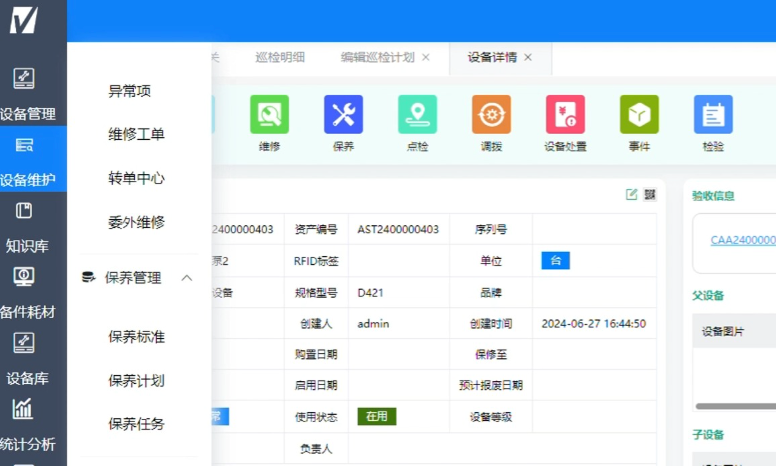Switch to the 巡检明细 tab
The image size is (776, 466).
tap(280, 58)
